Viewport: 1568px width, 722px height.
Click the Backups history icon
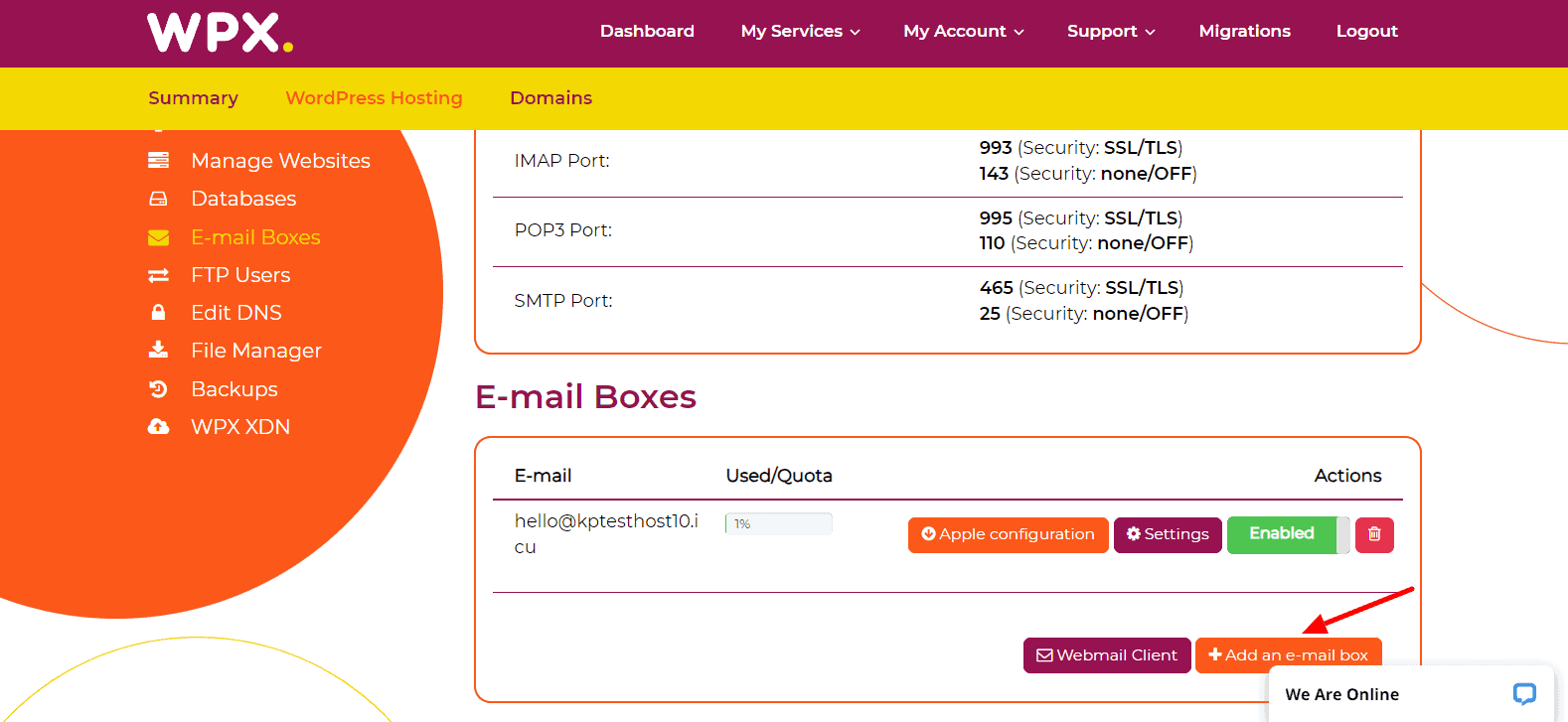tap(158, 389)
